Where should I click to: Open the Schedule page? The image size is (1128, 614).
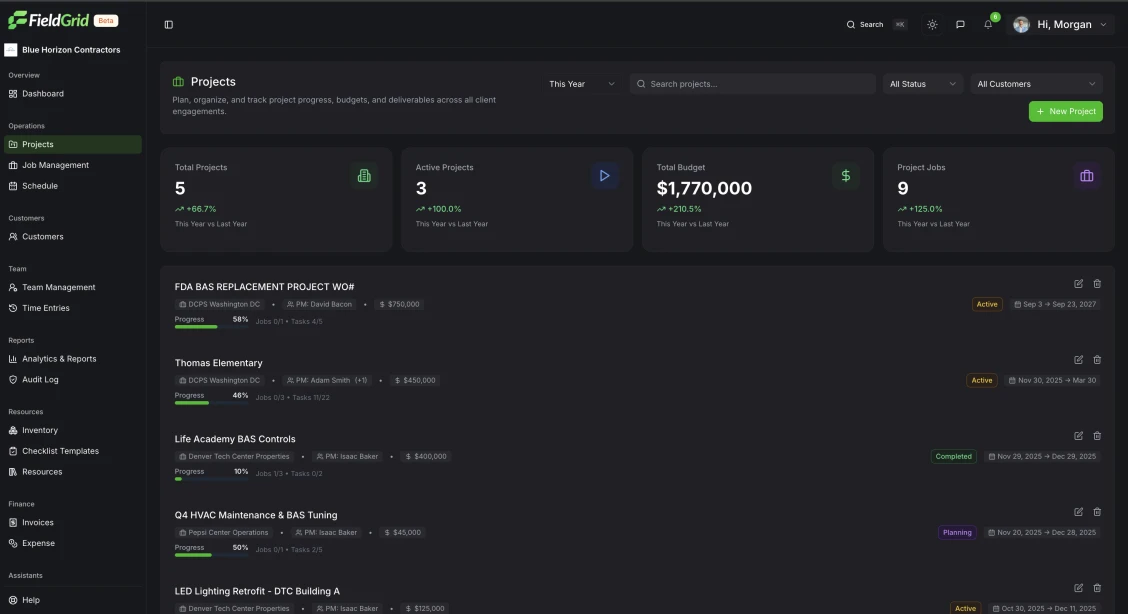point(72,185)
